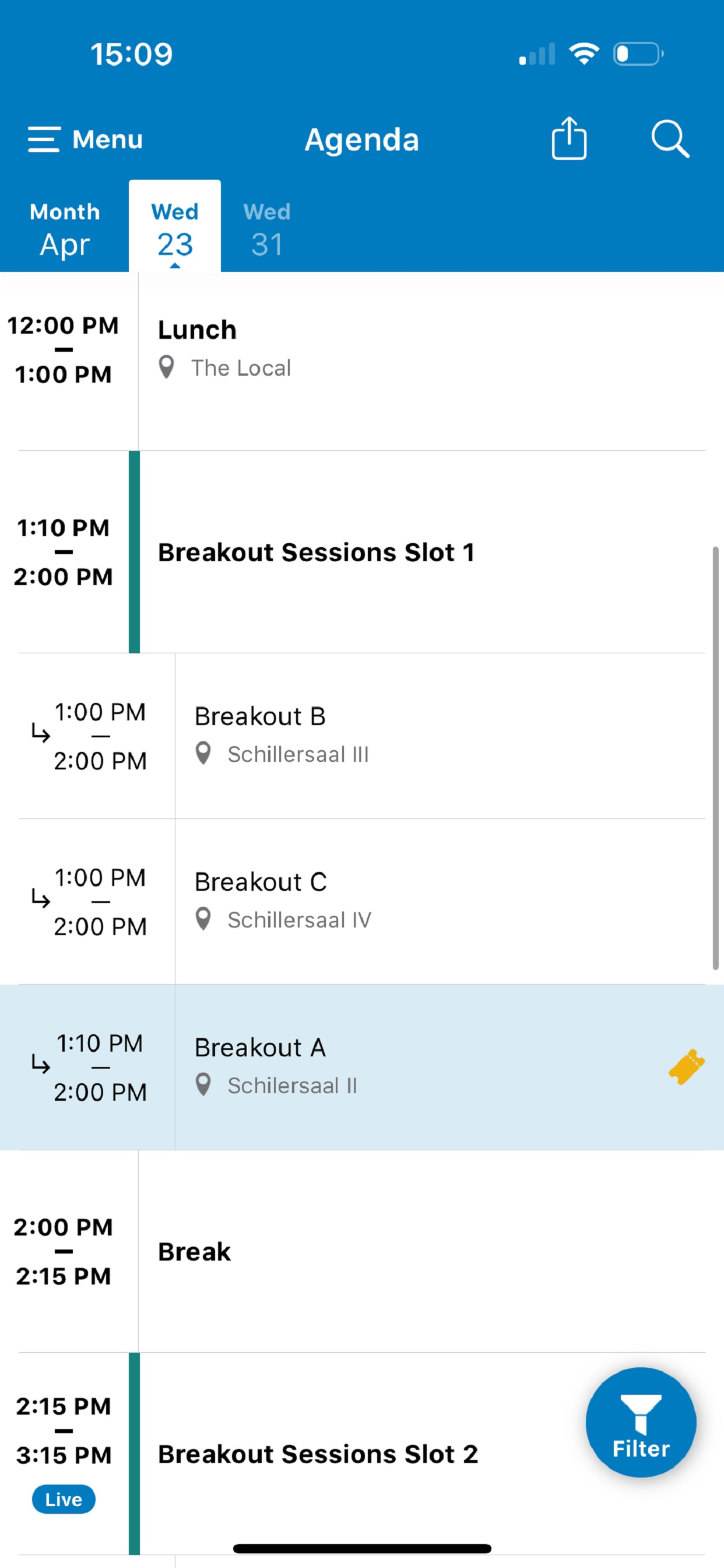Tap the location pin beside Schillersaal IV
724x1568 pixels.
203,919
